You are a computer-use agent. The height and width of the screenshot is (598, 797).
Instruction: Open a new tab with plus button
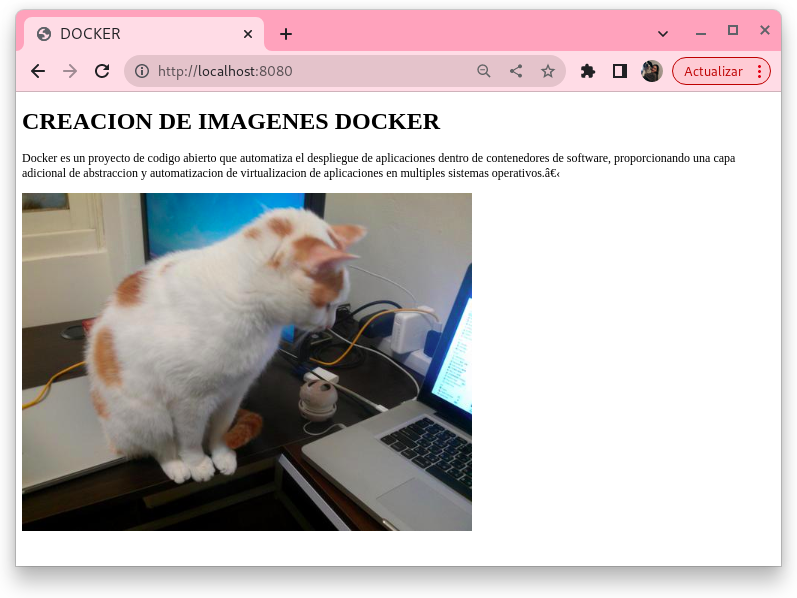coord(286,34)
